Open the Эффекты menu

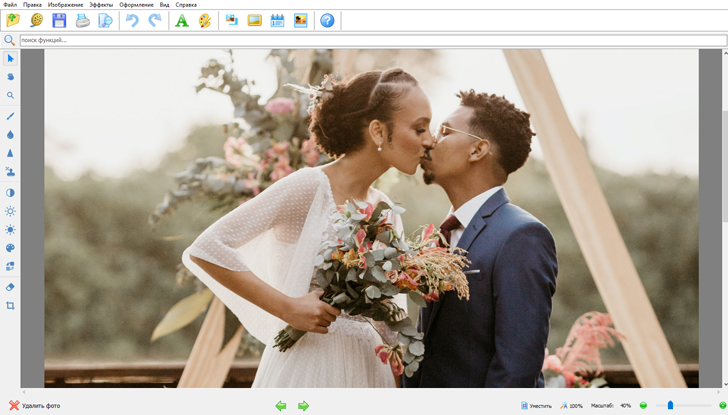[x=101, y=5]
